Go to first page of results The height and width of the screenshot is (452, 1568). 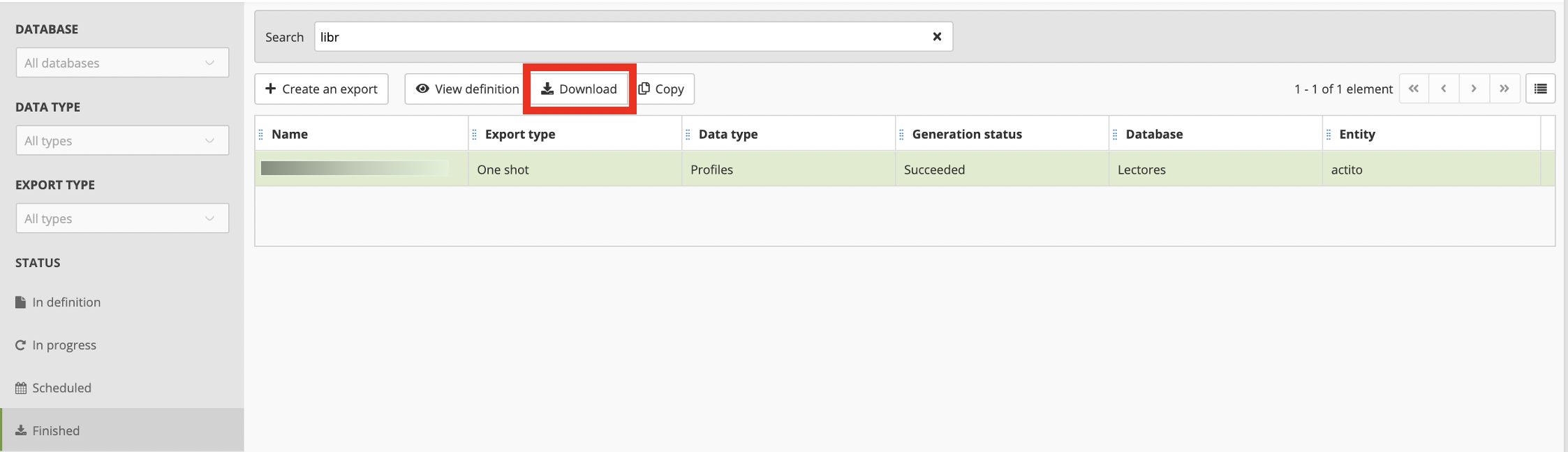click(1414, 89)
